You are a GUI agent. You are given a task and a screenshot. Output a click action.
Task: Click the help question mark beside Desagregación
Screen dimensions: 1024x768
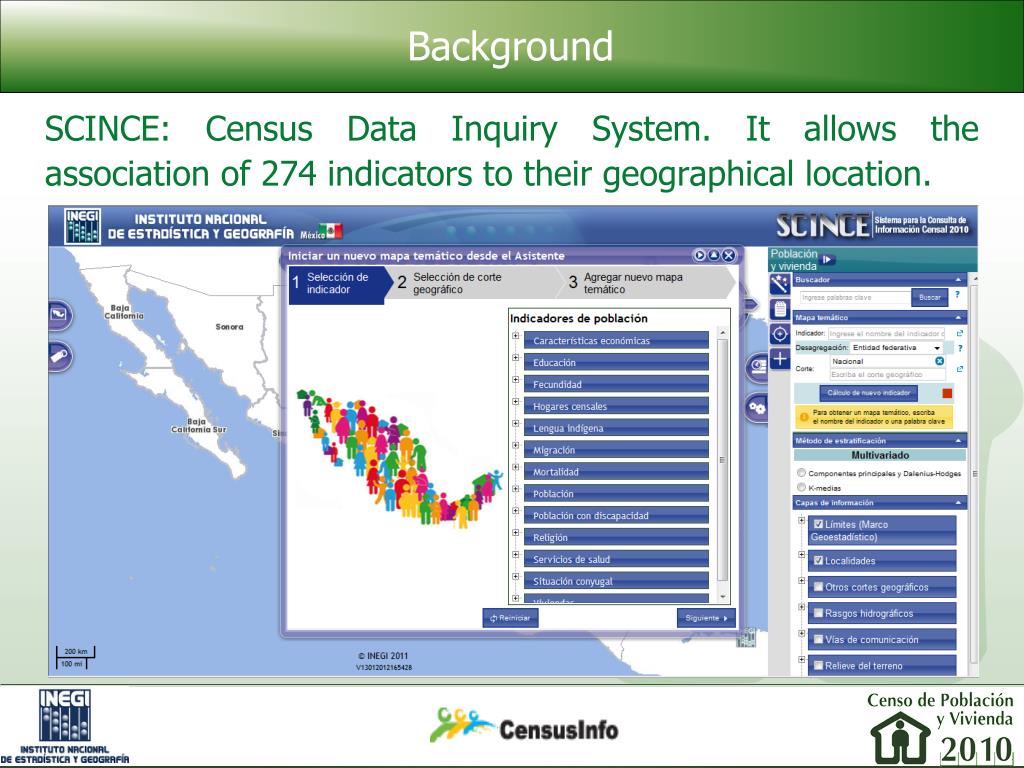[960, 348]
